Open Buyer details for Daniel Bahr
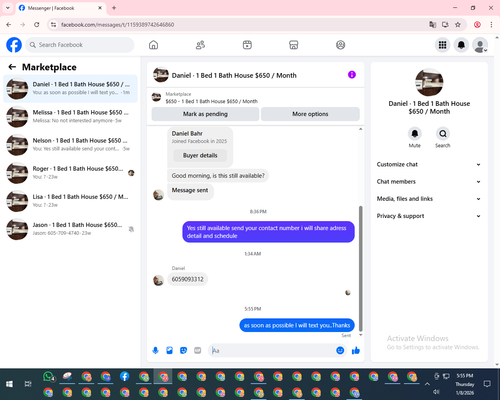This screenshot has height=400, width=500. (x=200, y=155)
